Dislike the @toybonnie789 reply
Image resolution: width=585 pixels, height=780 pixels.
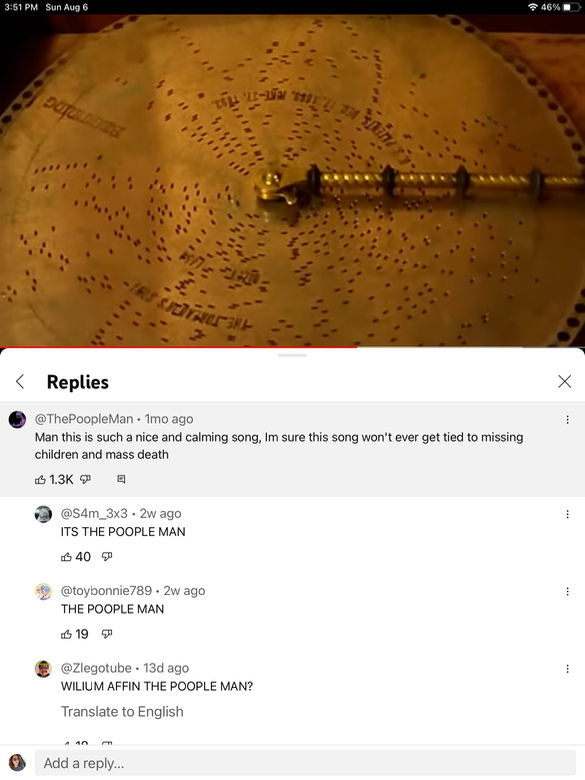[x=107, y=634]
